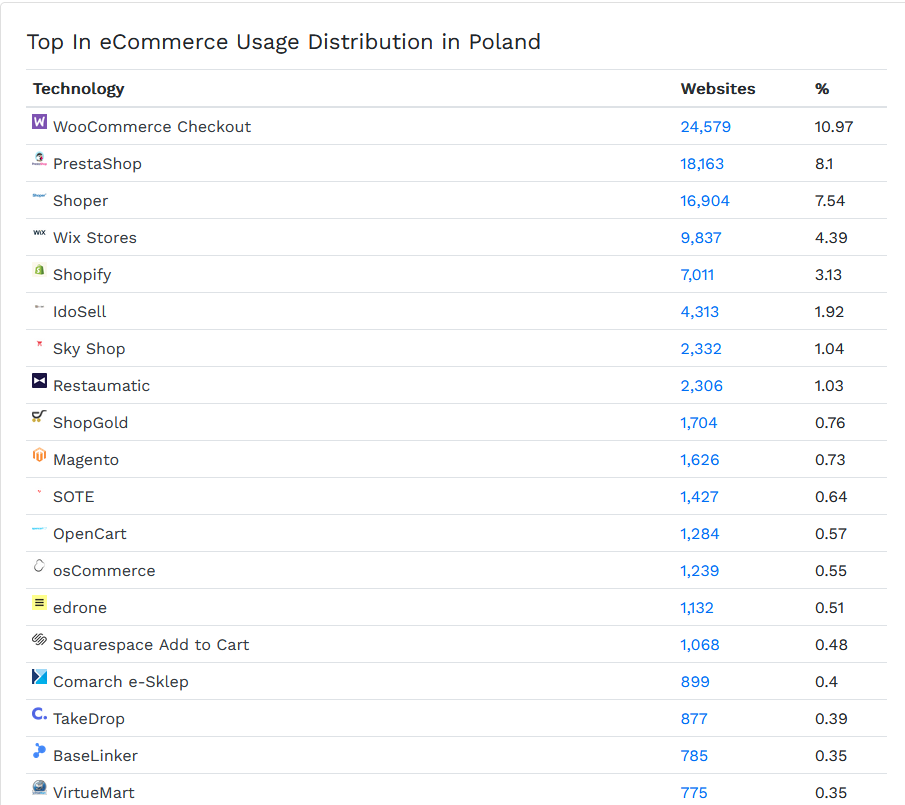Screen dimensions: 905x805
Task: Open the 2,306 websites link
Action: tap(701, 385)
